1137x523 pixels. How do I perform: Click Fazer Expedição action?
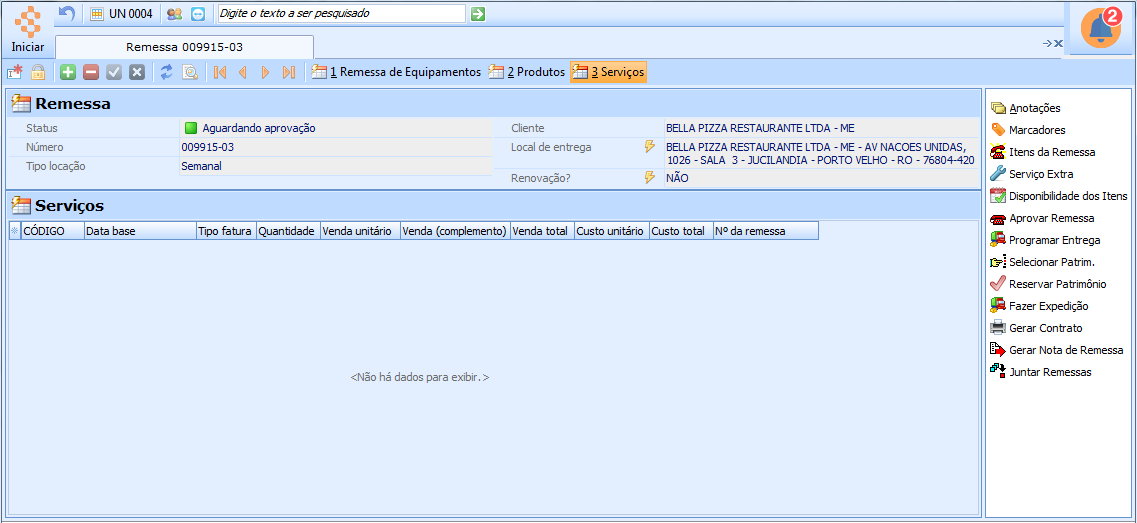tap(1039, 306)
